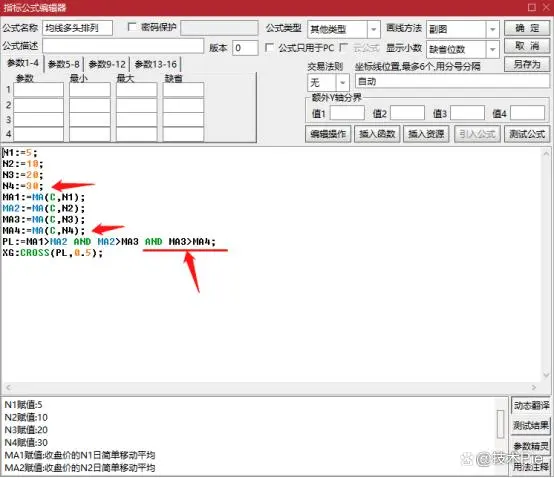This screenshot has height=478, width=554.
Task: Open the 显示小数 dropdown arrow
Action: pyautogui.click(x=492, y=49)
